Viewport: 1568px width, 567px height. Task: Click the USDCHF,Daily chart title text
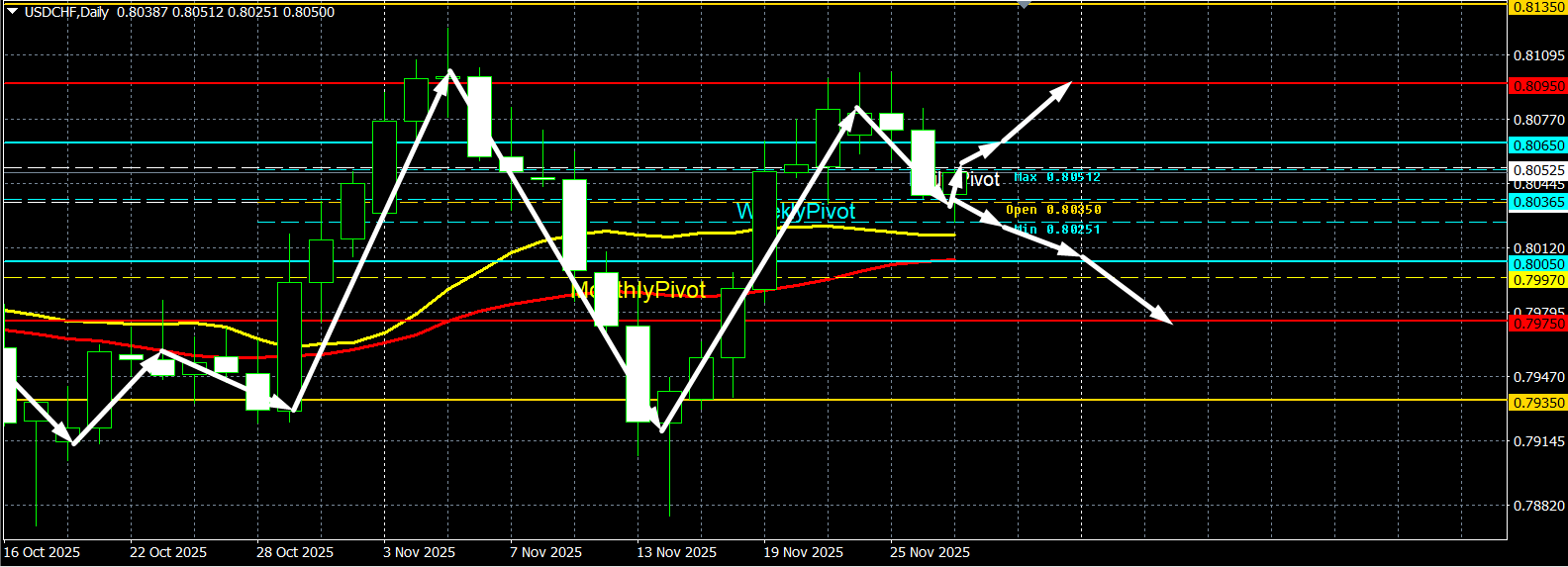(x=67, y=12)
